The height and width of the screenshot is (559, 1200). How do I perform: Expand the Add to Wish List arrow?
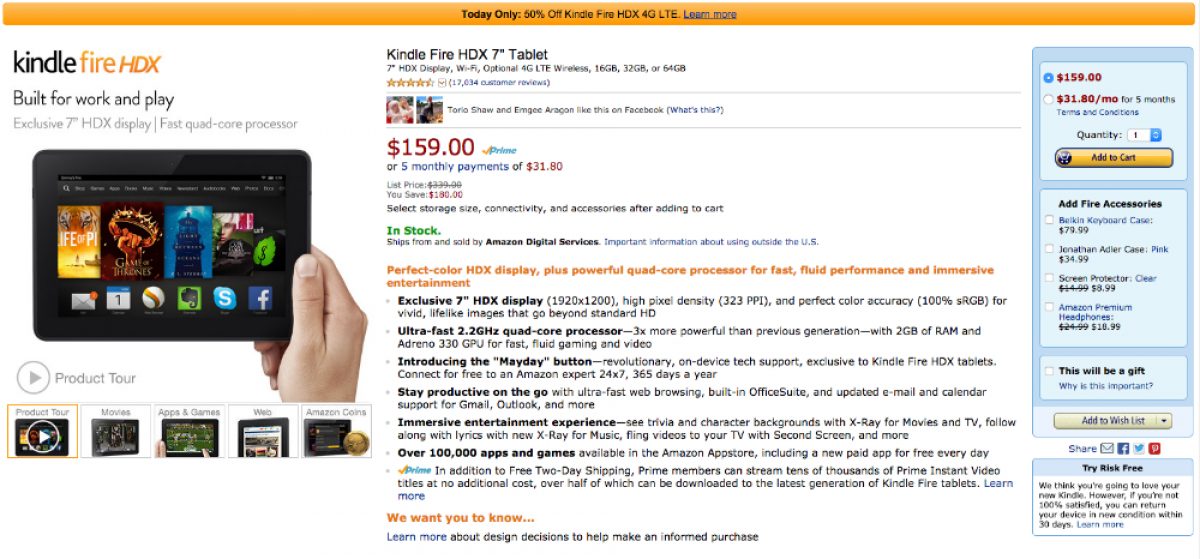[1165, 421]
